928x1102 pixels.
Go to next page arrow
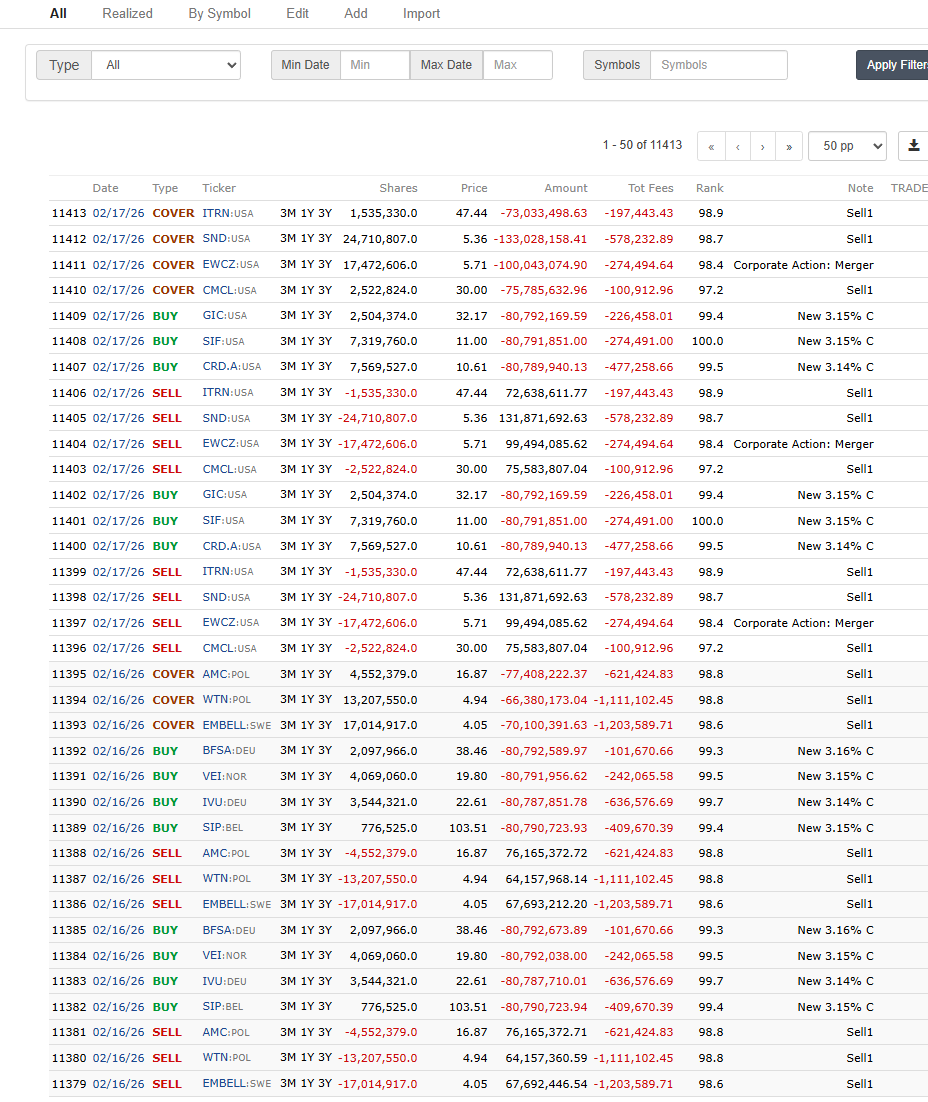(763, 146)
